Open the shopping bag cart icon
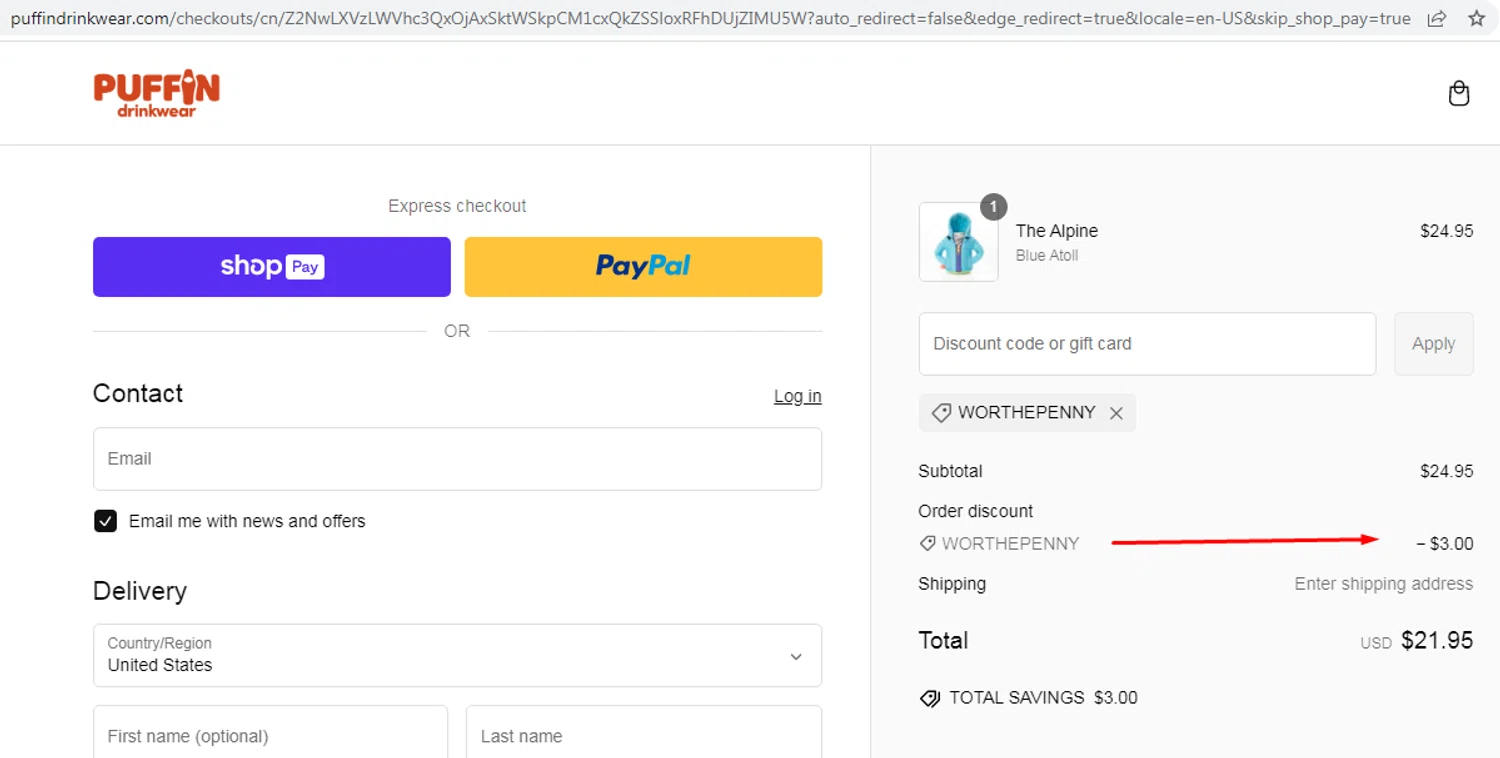Viewport: 1500px width, 758px height. click(x=1459, y=93)
